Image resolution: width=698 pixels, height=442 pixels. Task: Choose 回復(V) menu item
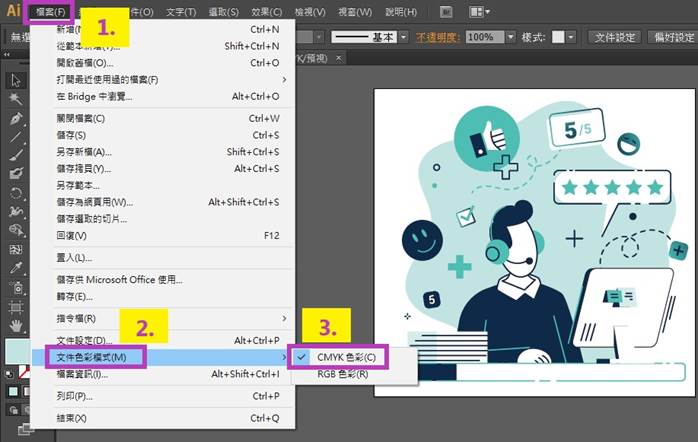click(162, 235)
